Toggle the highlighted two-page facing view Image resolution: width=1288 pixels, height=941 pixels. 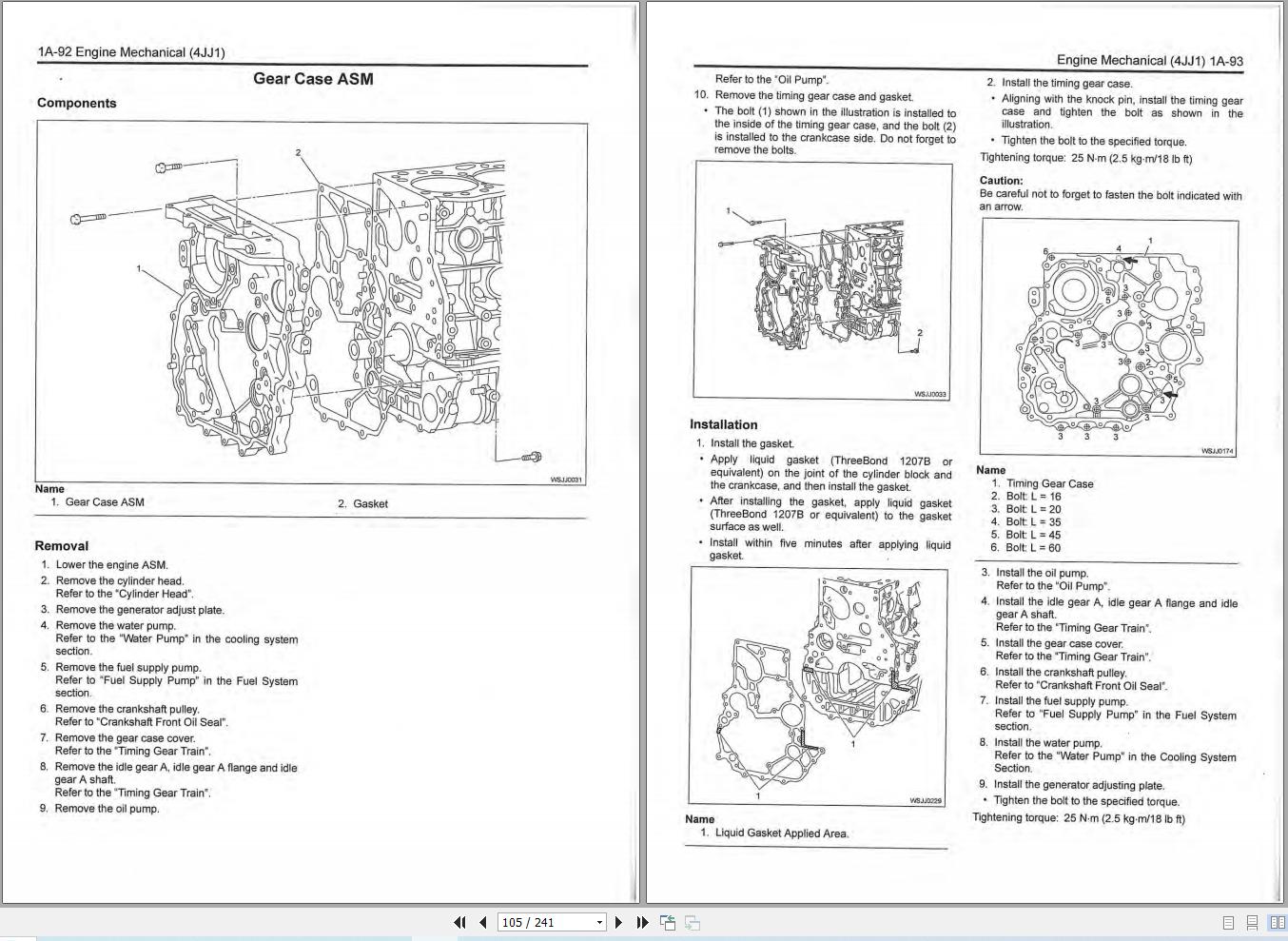coord(1277,922)
